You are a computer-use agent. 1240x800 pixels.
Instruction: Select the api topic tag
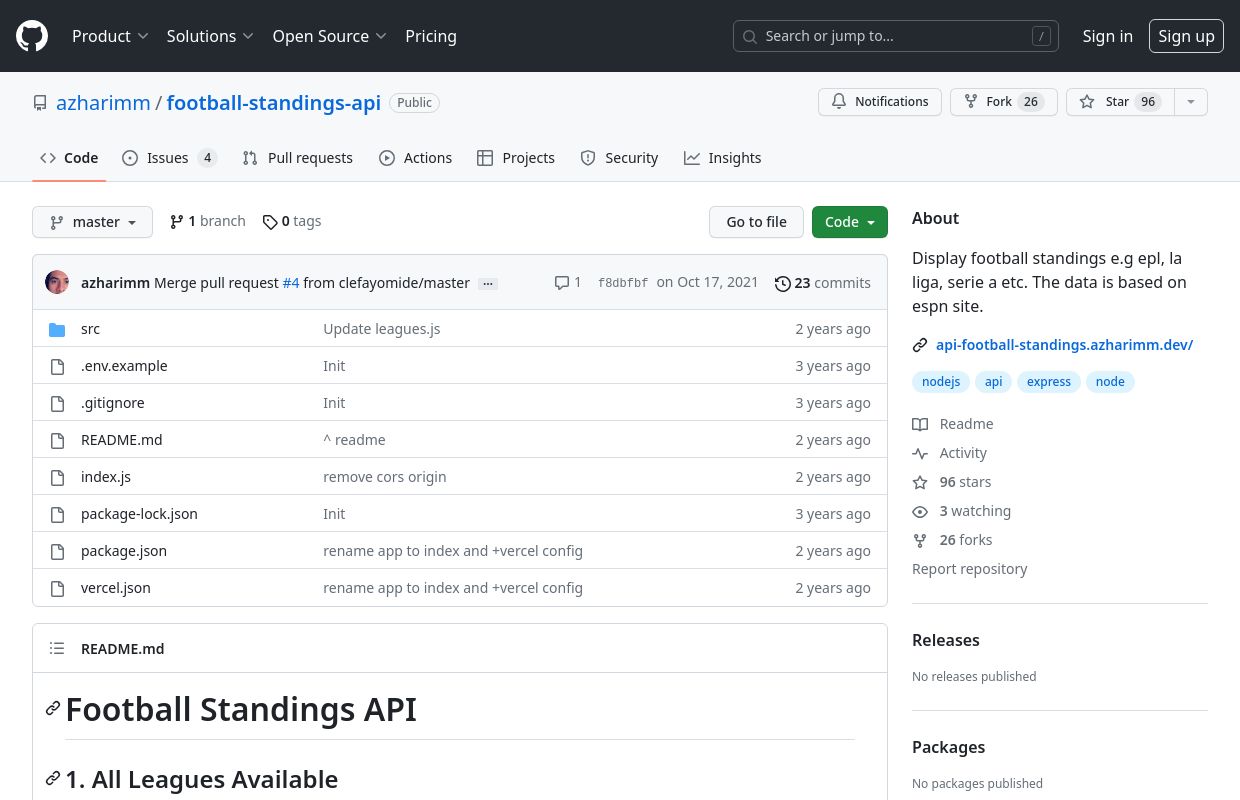(993, 382)
